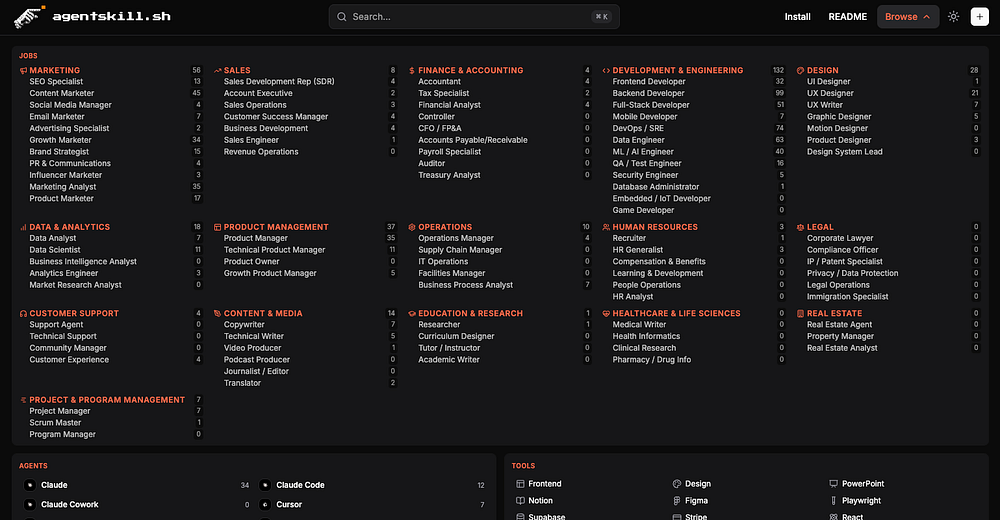Click the Healthcare heart icon

pyautogui.click(x=606, y=314)
